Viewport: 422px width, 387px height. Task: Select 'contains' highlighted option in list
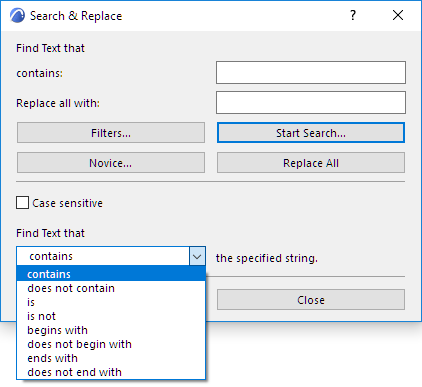(x=111, y=274)
